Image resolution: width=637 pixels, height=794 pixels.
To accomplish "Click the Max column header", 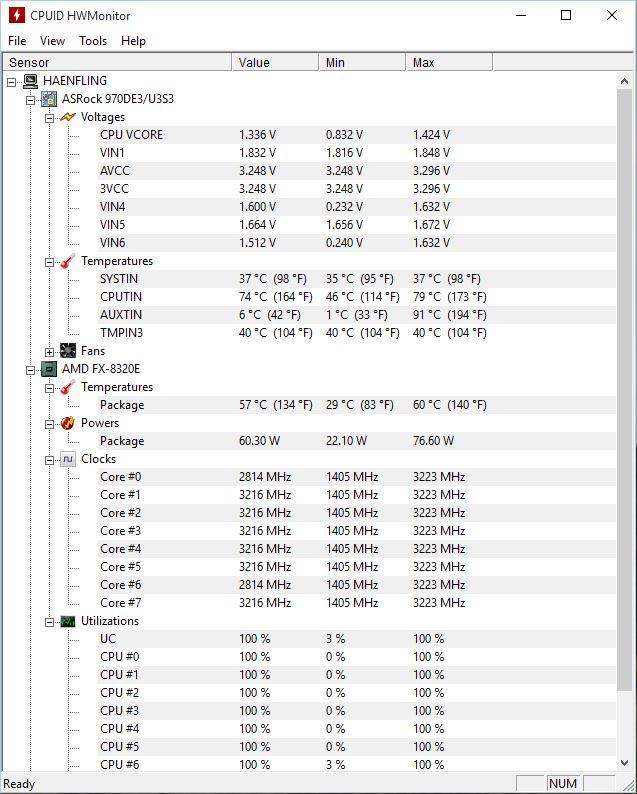I will pyautogui.click(x=450, y=62).
